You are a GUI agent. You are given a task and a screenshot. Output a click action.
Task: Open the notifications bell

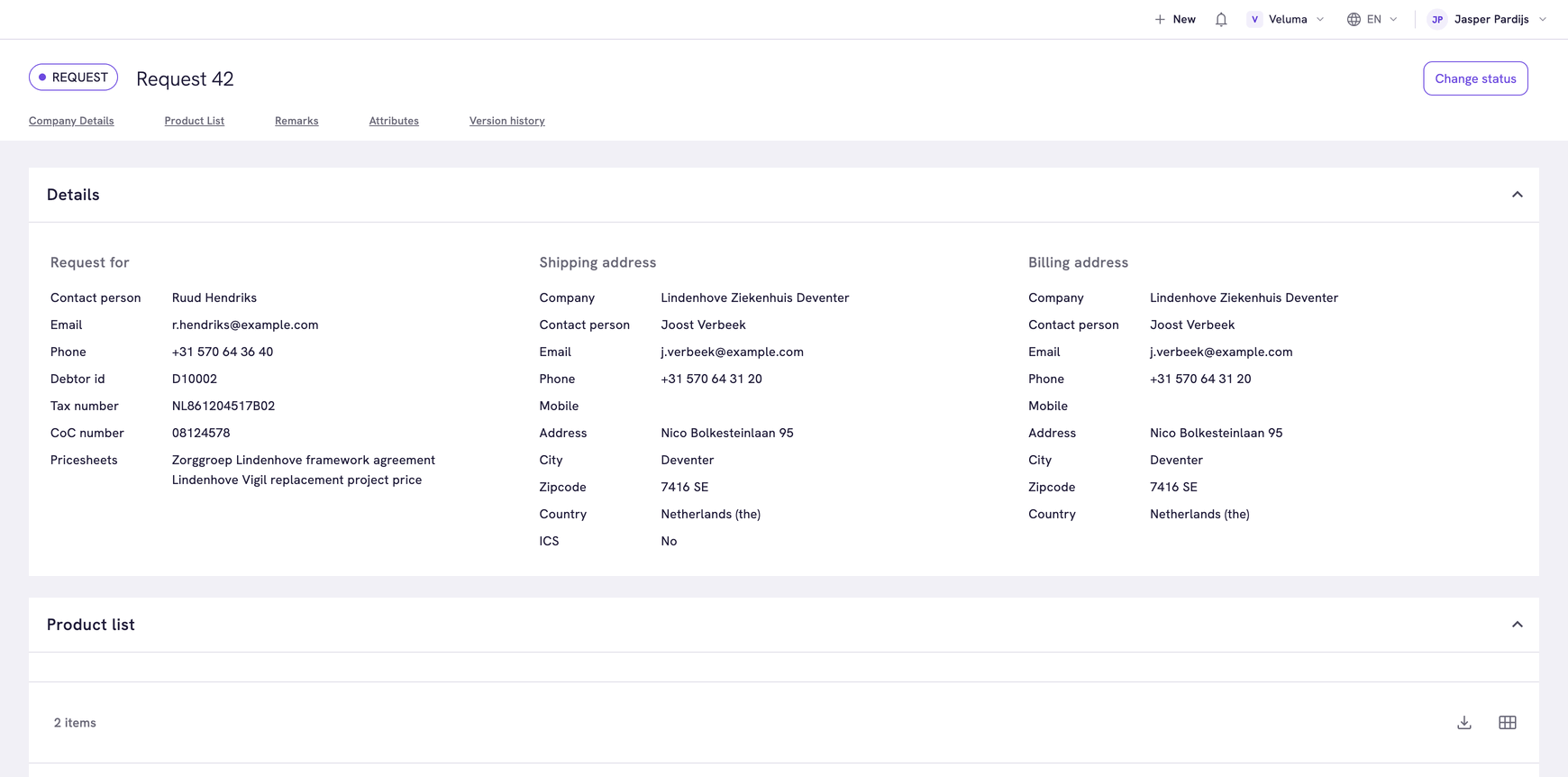1221,19
